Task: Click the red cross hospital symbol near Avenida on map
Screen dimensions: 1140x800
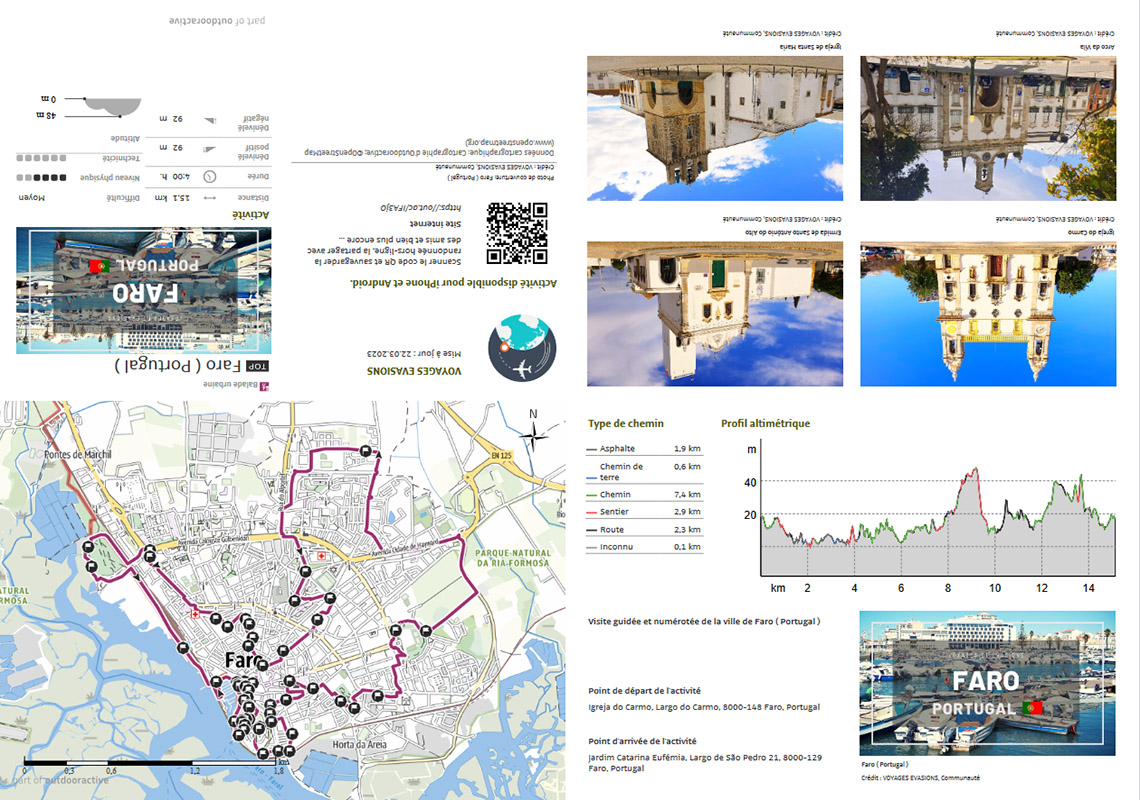Action: 321,556
